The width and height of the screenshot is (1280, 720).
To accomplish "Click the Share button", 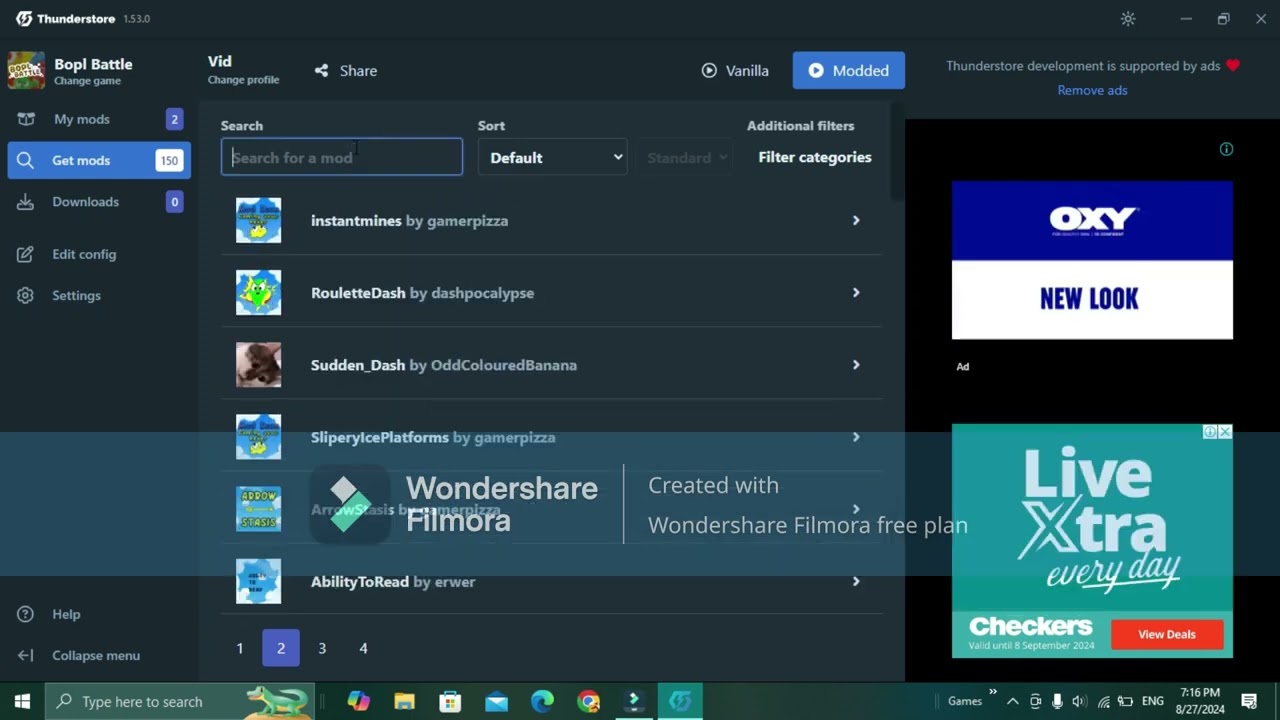I will tap(345, 71).
